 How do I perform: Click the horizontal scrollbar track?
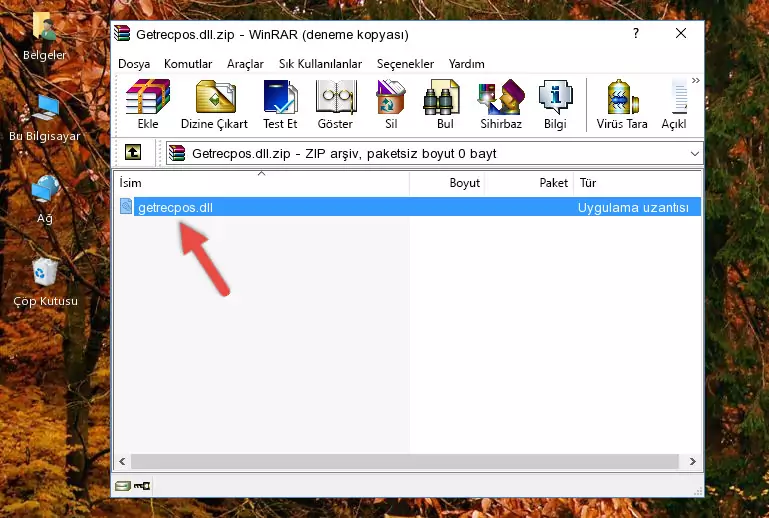[405, 461]
